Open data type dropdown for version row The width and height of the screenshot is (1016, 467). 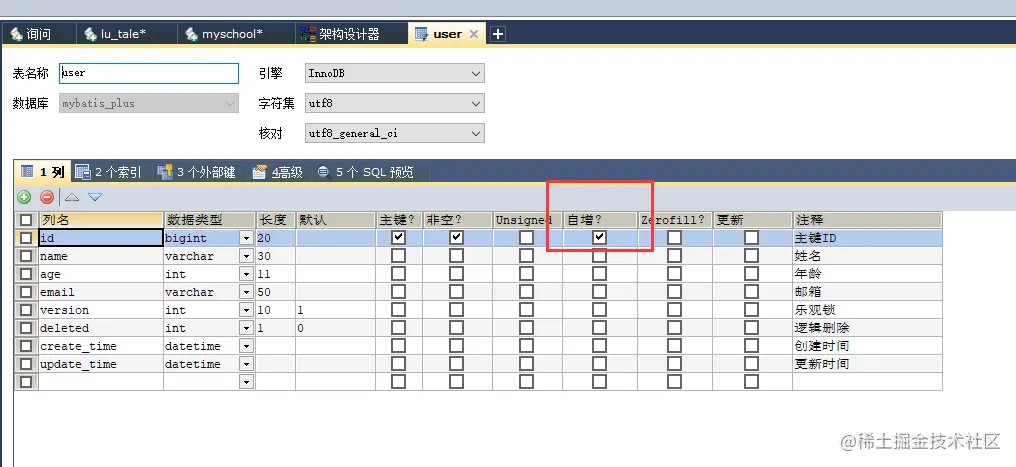click(x=246, y=310)
